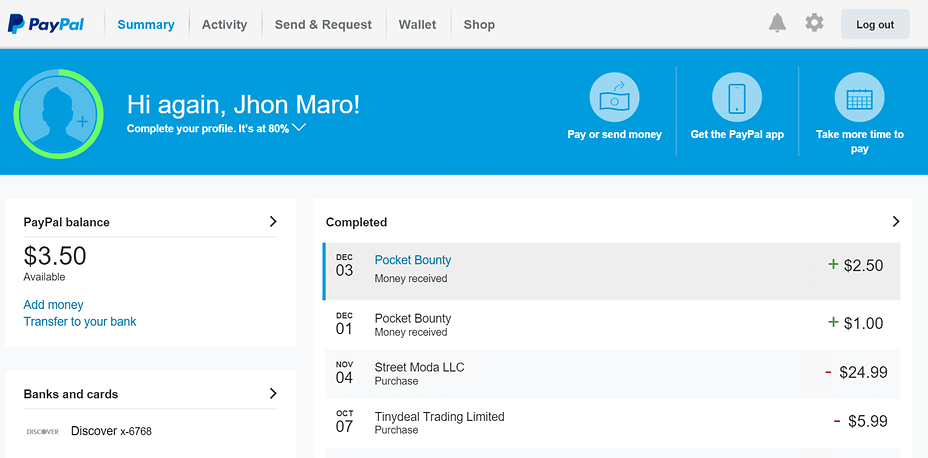Open the Pocket Bounty Dec 03 link
Viewport: 928px width, 458px height.
[413, 260]
